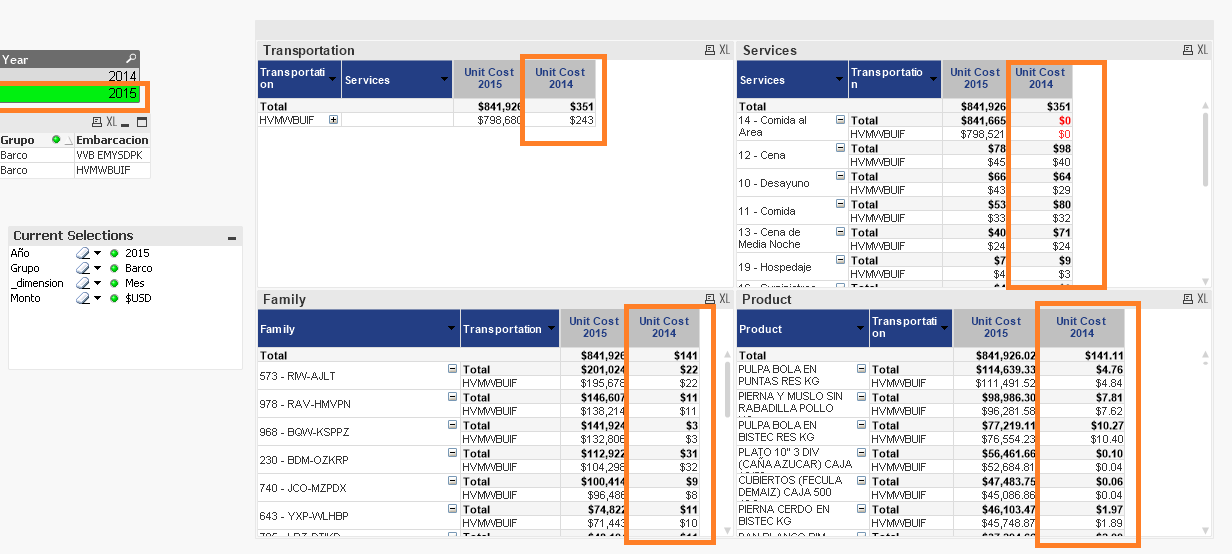
Task: Clear the Monto selection with eraser
Action: [83, 298]
